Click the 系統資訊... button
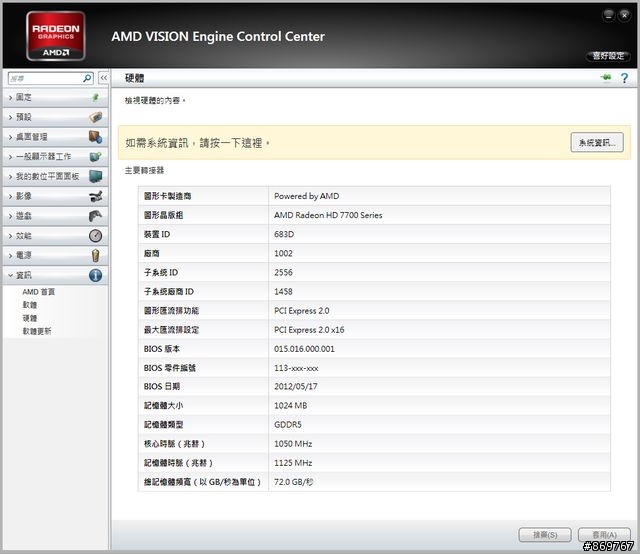This screenshot has width=640, height=554. coord(597,142)
